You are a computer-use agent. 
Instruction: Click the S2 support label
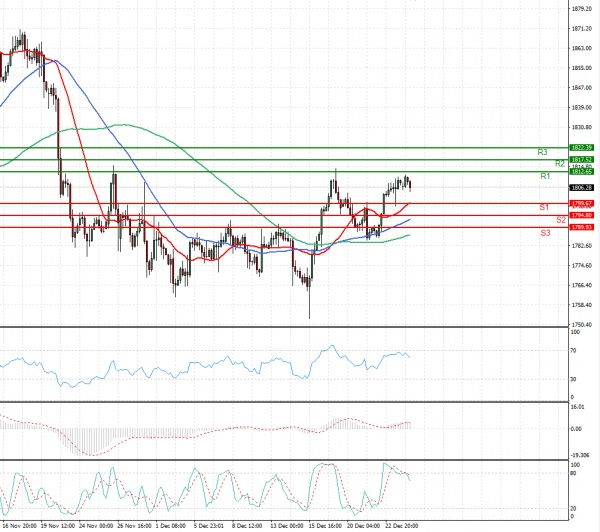(561, 220)
